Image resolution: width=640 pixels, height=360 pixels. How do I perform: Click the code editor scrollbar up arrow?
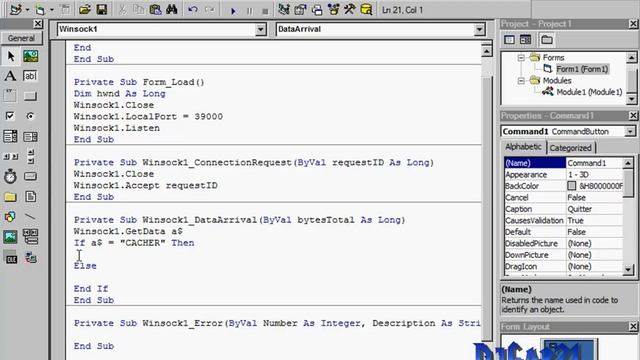[x=487, y=51]
